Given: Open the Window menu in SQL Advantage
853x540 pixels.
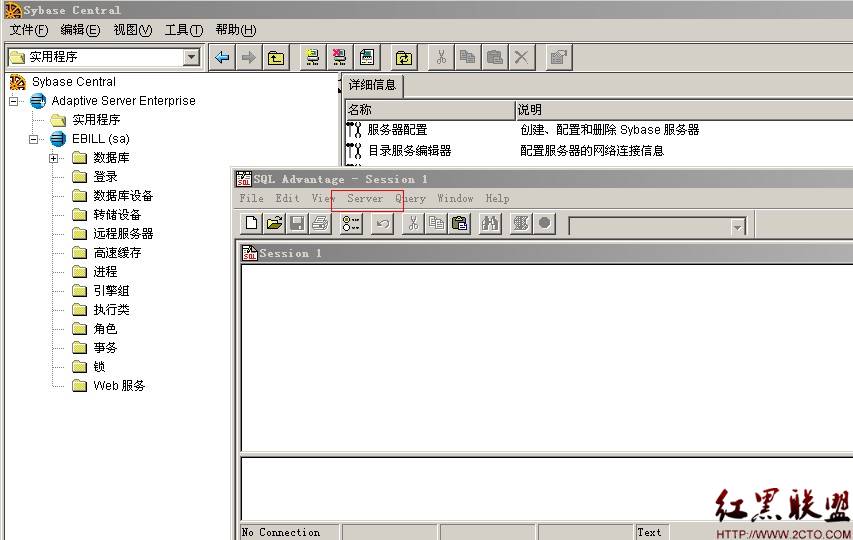Looking at the screenshot, I should 455,198.
